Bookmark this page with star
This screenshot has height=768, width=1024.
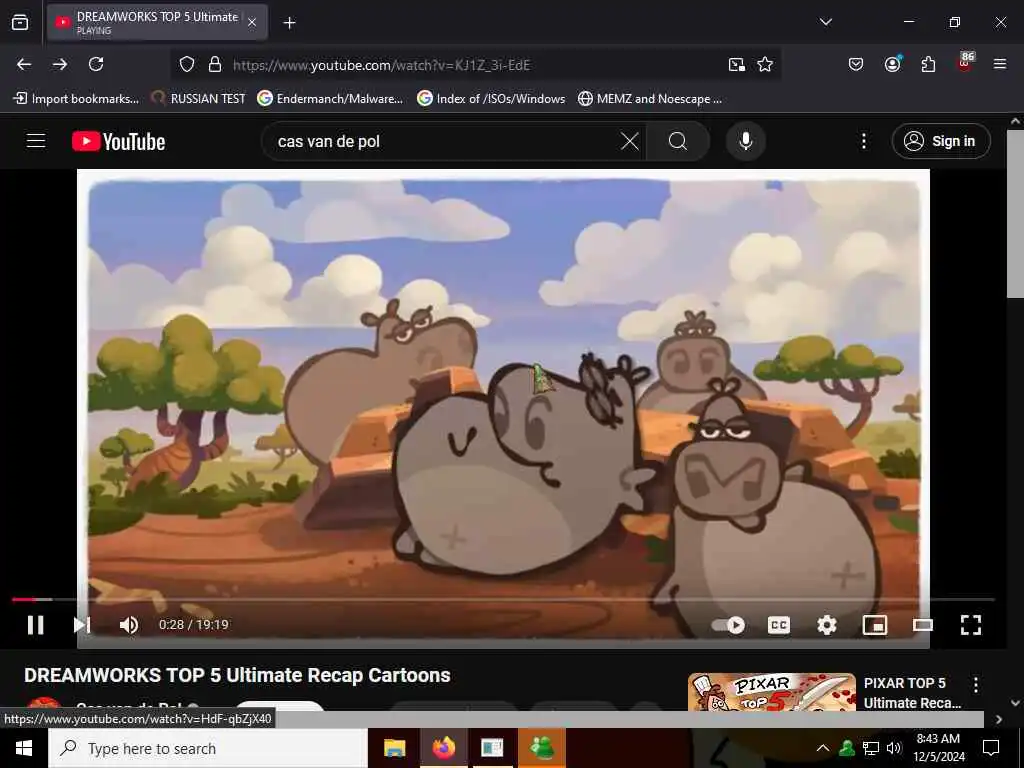(x=765, y=65)
